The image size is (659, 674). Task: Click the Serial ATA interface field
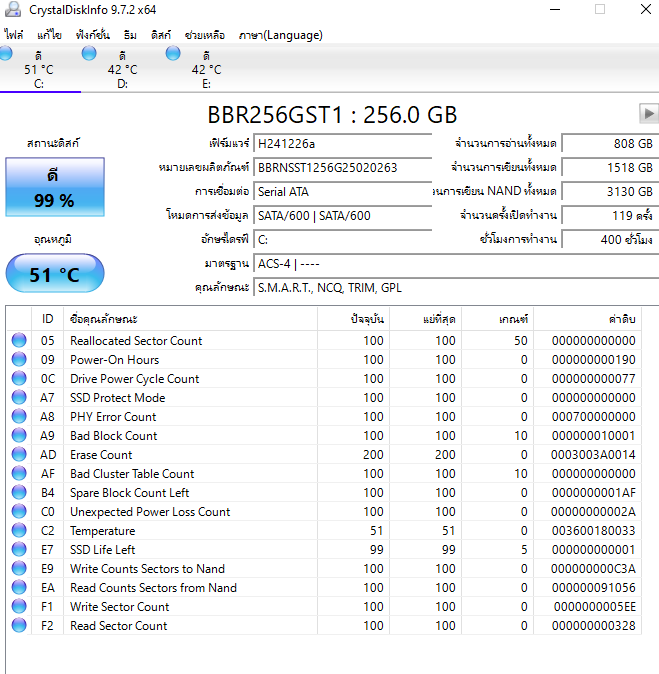click(x=343, y=192)
